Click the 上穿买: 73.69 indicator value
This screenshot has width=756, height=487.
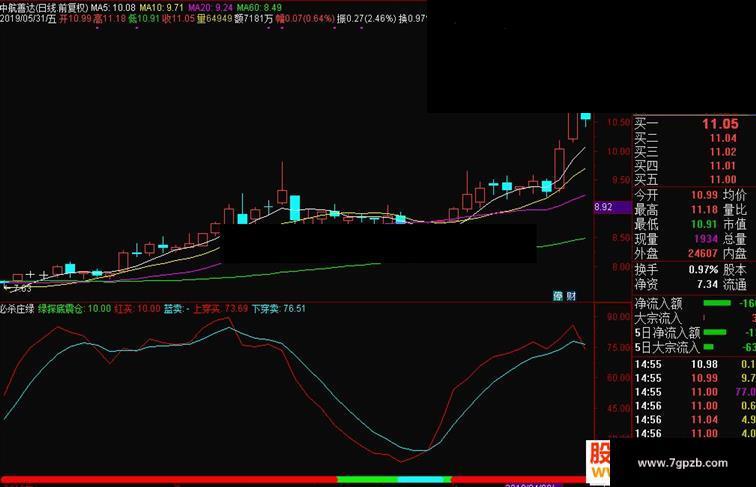pyautogui.click(x=220, y=309)
